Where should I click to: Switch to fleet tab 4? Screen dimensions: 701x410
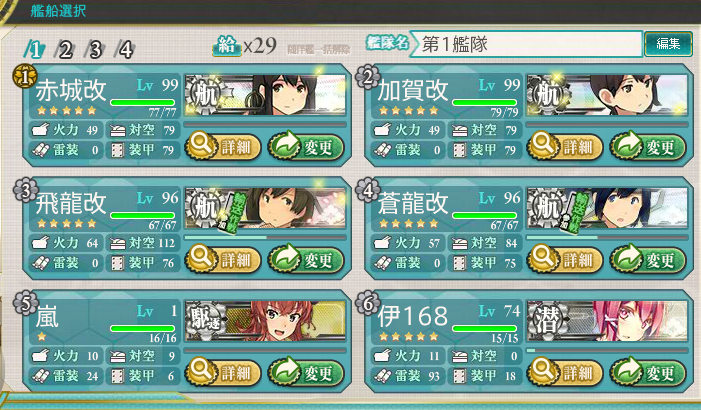tap(125, 50)
